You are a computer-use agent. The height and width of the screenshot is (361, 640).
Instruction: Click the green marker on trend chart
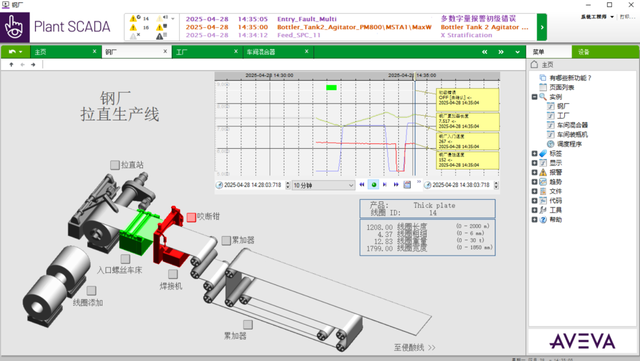[331, 87]
